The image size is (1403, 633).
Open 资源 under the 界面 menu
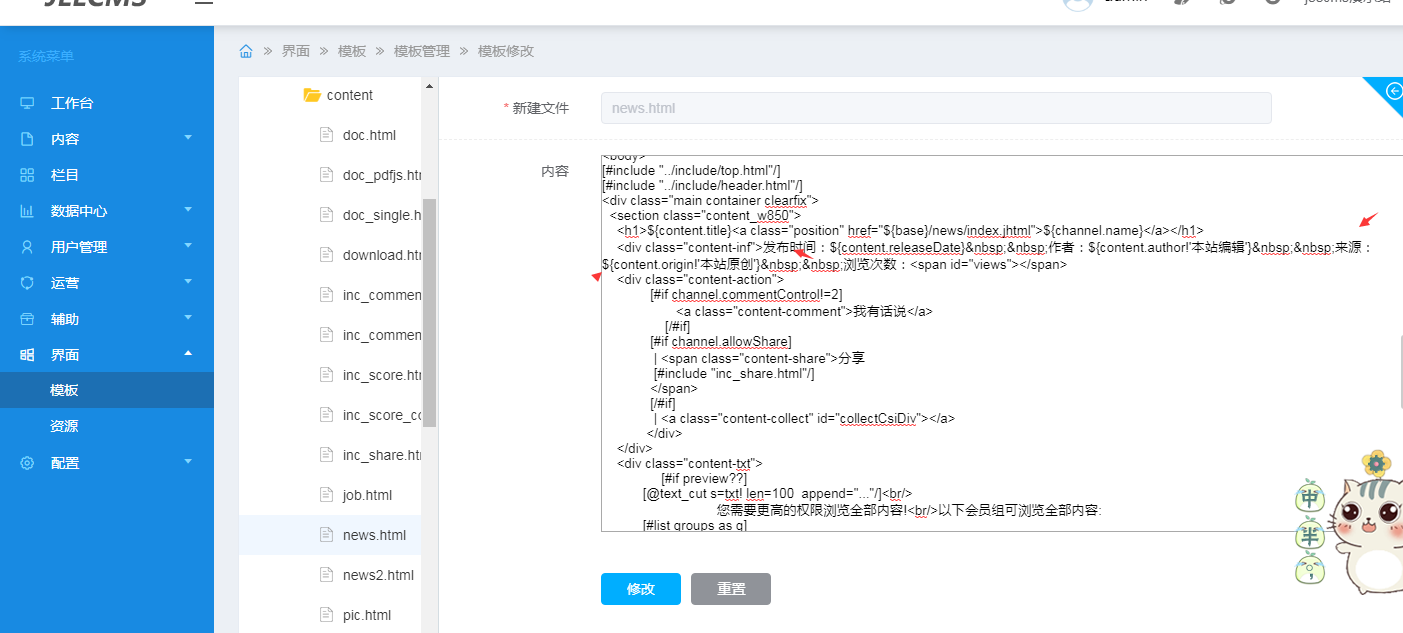pyautogui.click(x=64, y=426)
